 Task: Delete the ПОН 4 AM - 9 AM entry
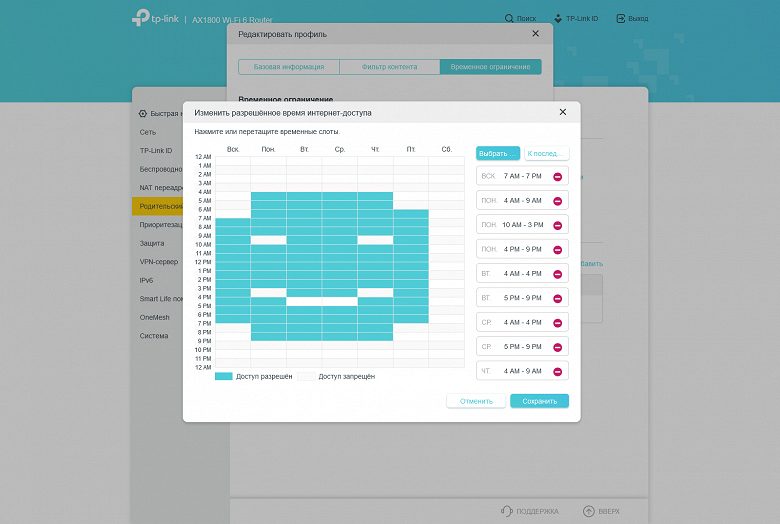pos(558,201)
